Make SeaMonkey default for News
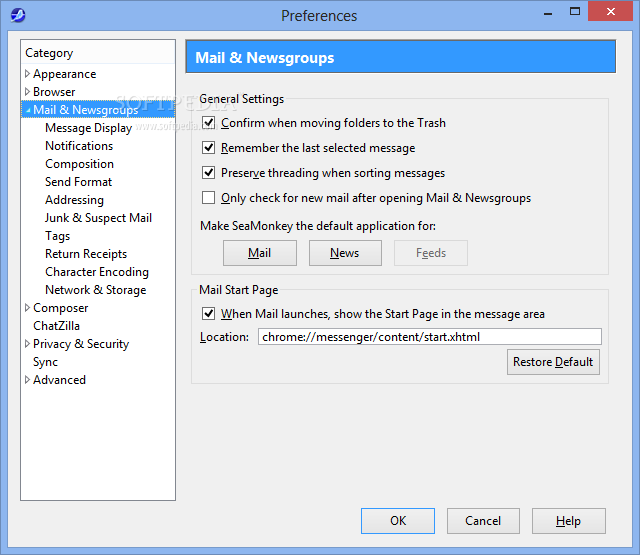The height and width of the screenshot is (555, 640). pos(345,253)
